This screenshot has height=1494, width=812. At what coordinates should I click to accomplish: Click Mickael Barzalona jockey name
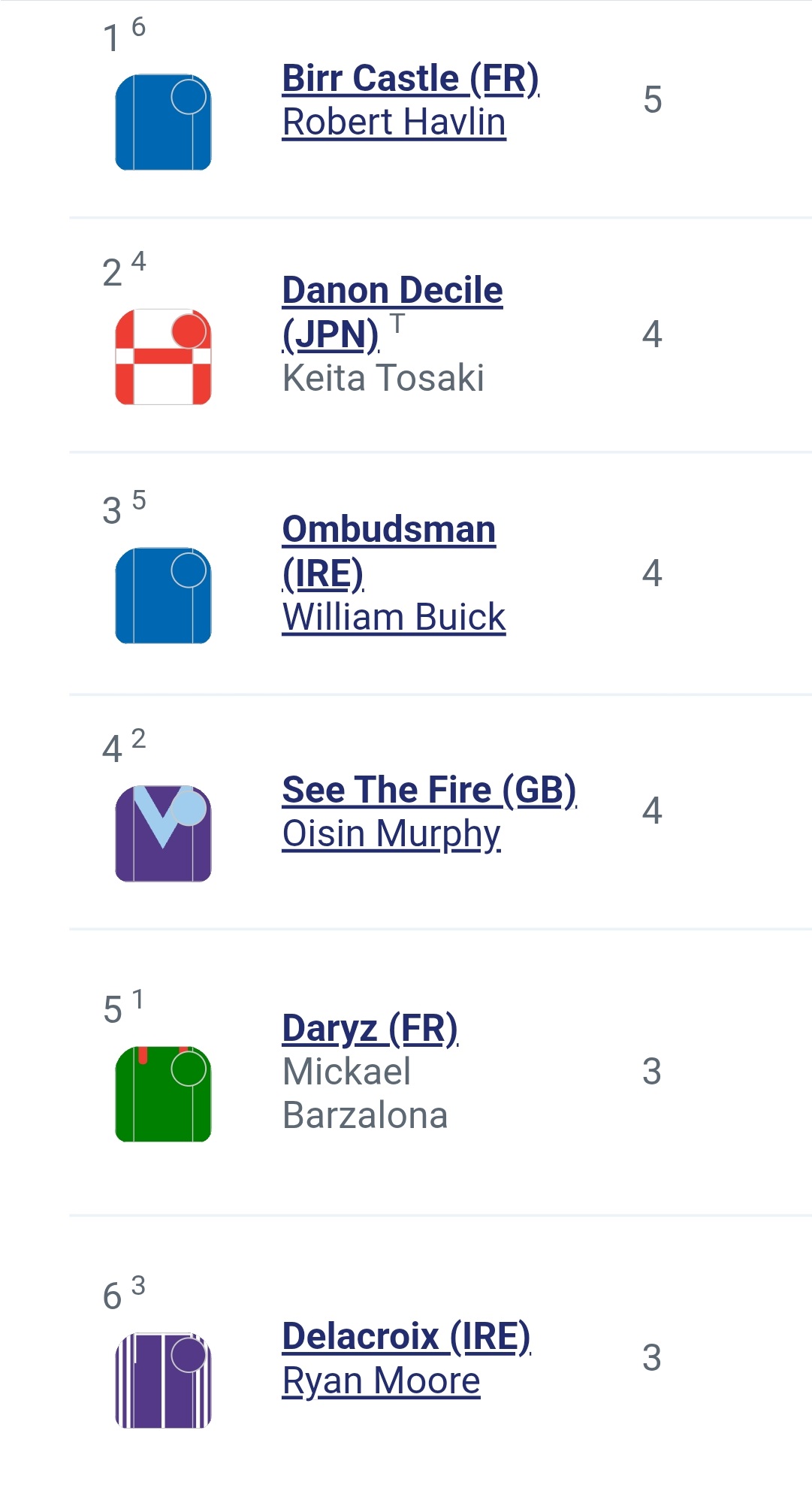[365, 1093]
